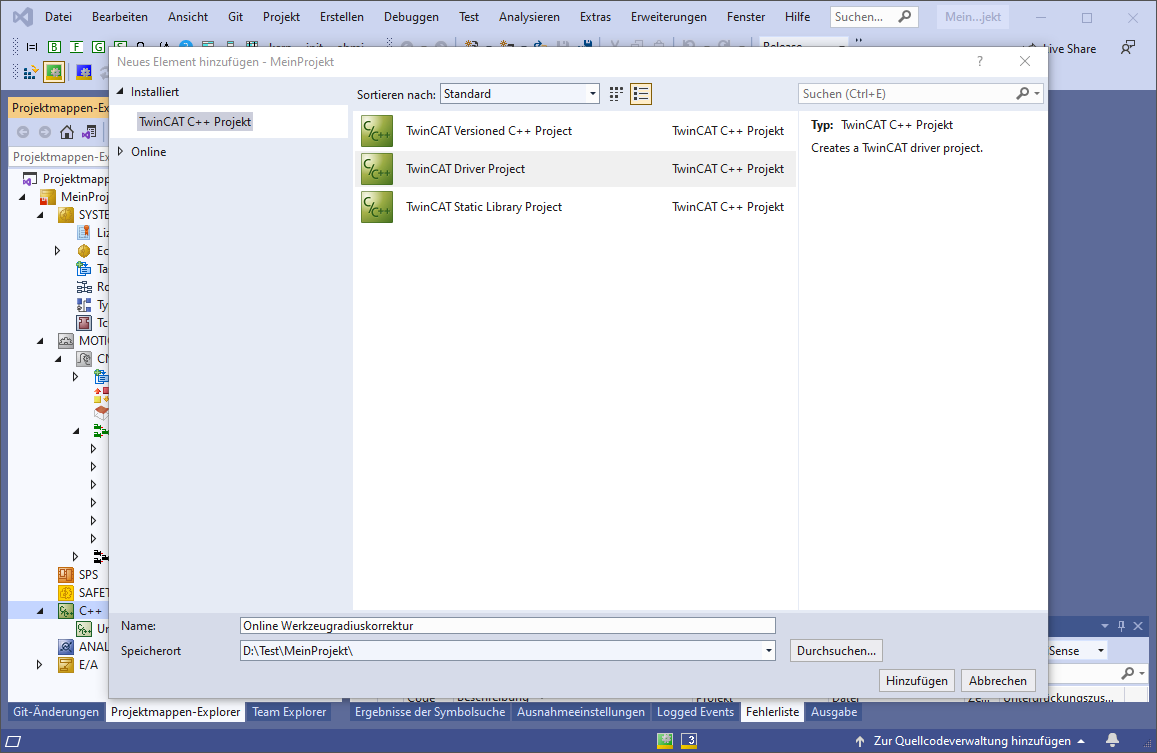Click the green B toolbar icon
This screenshot has width=1157, height=753.
(55, 47)
